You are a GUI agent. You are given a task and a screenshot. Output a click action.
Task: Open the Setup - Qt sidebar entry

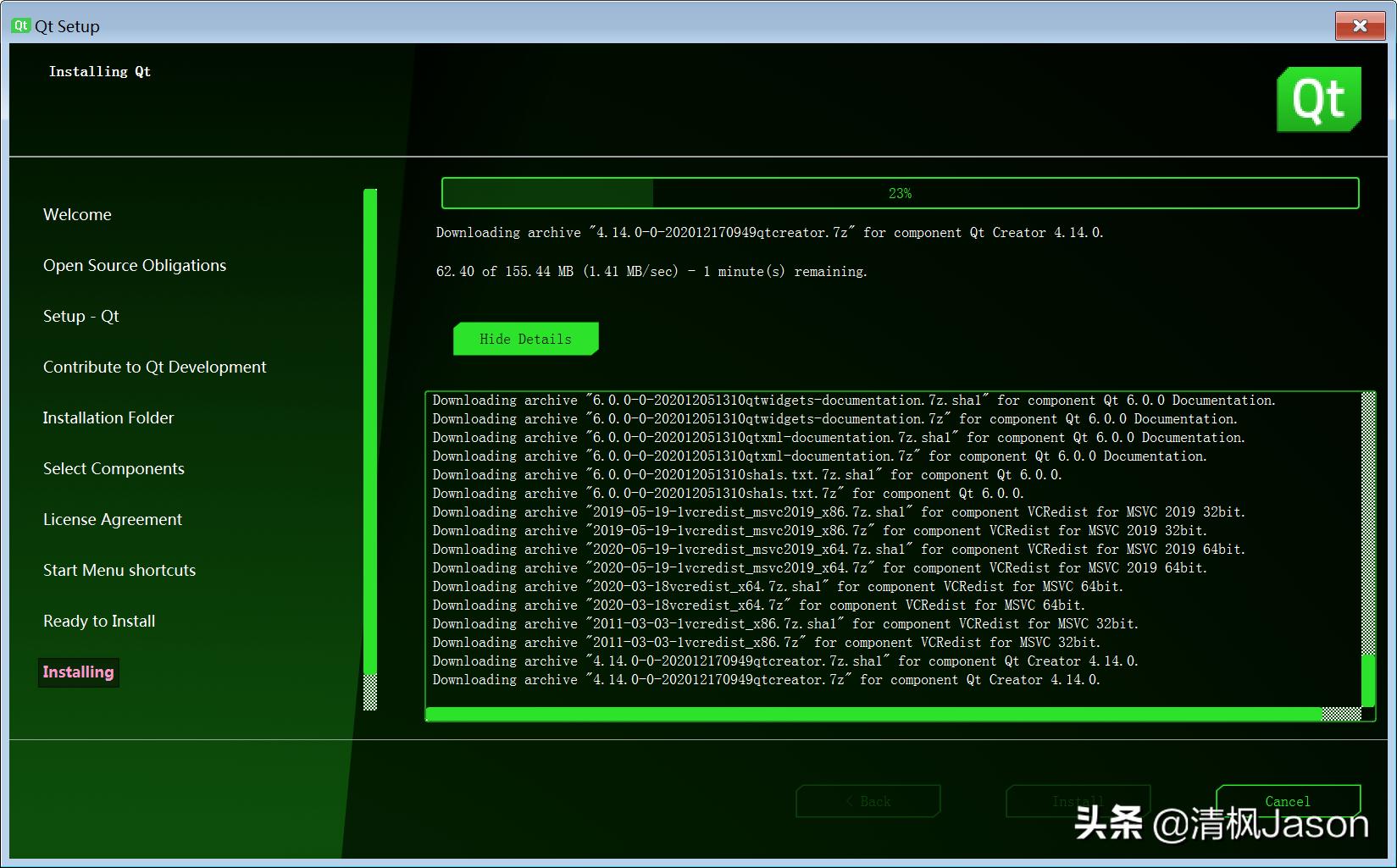pos(80,316)
